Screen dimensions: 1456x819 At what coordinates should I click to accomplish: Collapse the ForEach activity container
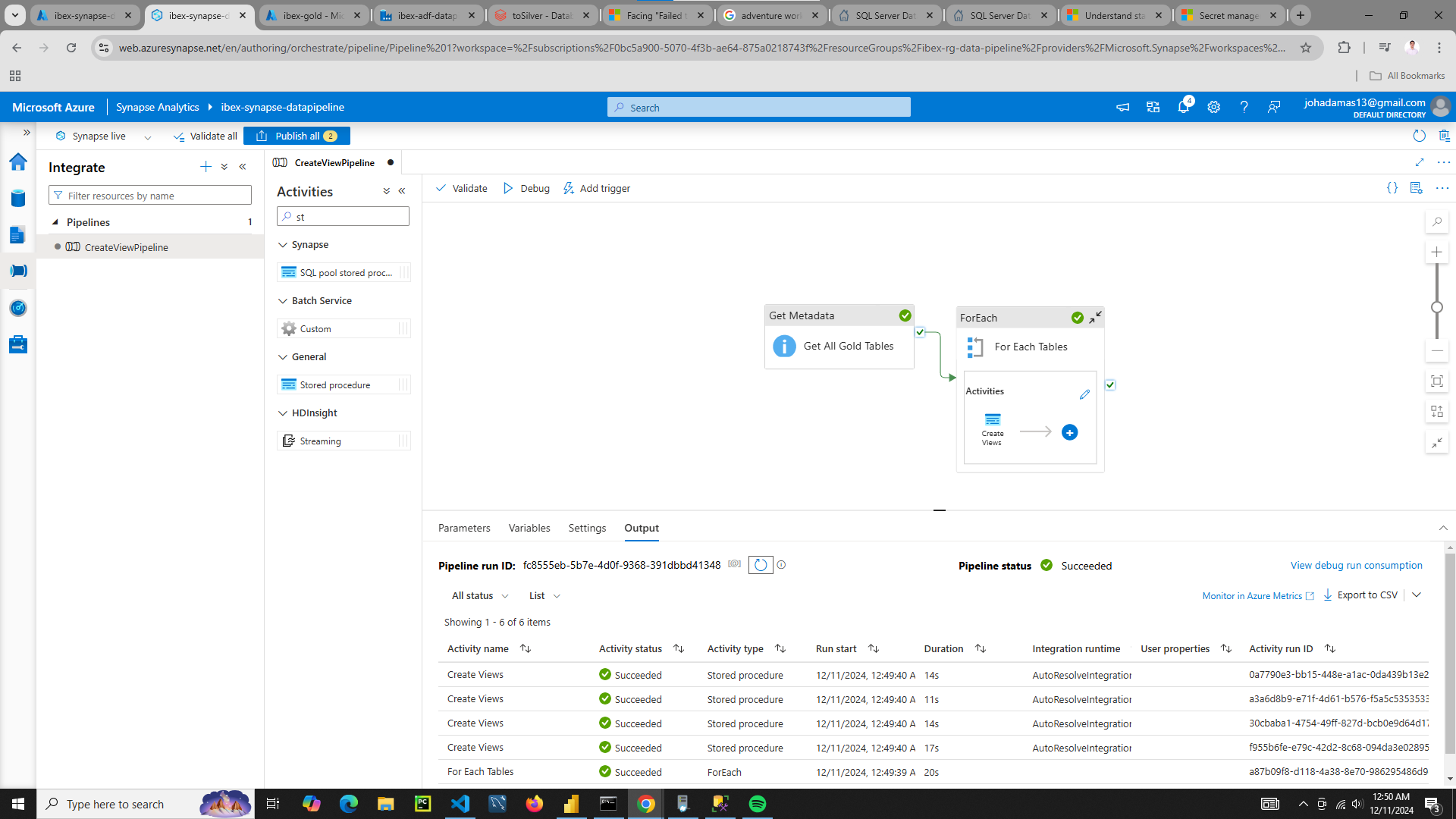pos(1096,318)
